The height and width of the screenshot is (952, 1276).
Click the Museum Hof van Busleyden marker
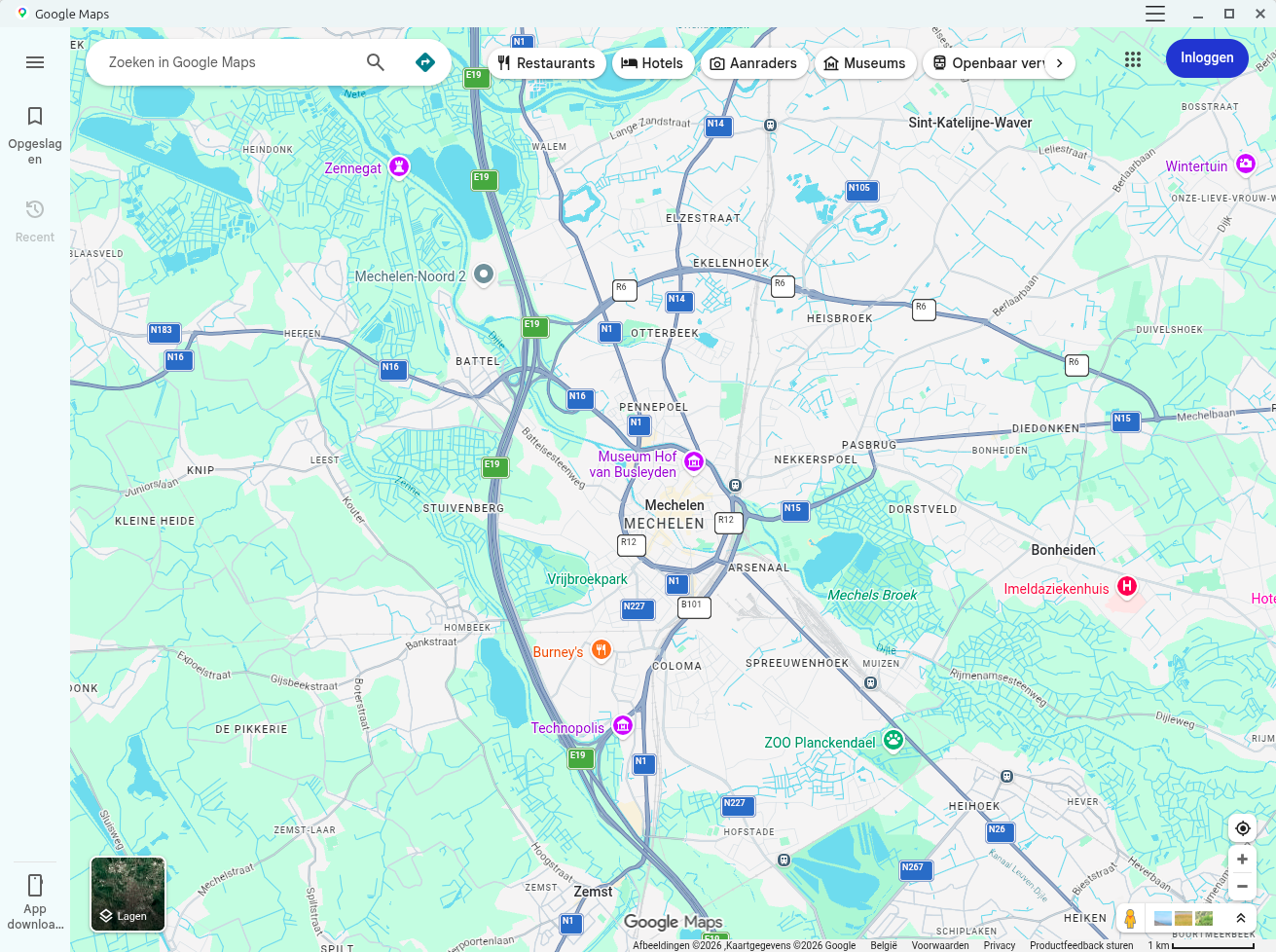tap(694, 460)
